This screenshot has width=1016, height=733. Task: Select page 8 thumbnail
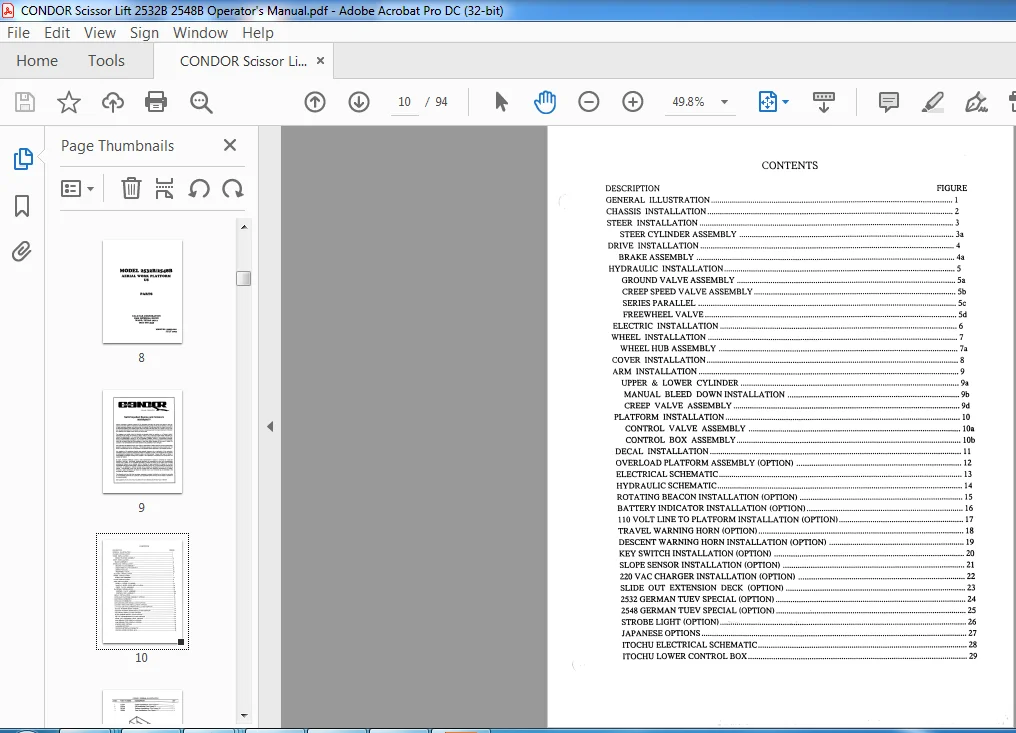143,292
